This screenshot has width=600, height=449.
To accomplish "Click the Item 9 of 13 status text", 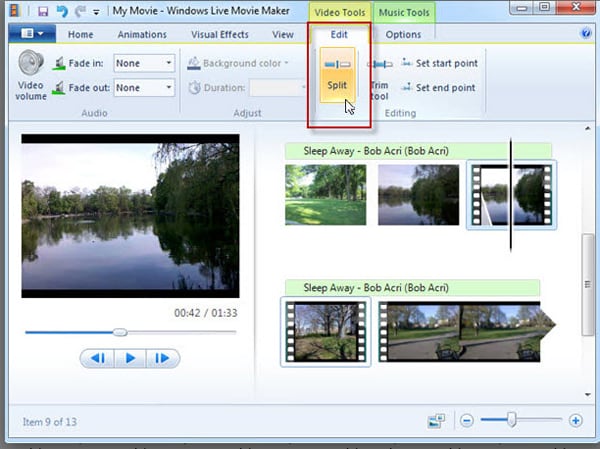I will 50,422.
